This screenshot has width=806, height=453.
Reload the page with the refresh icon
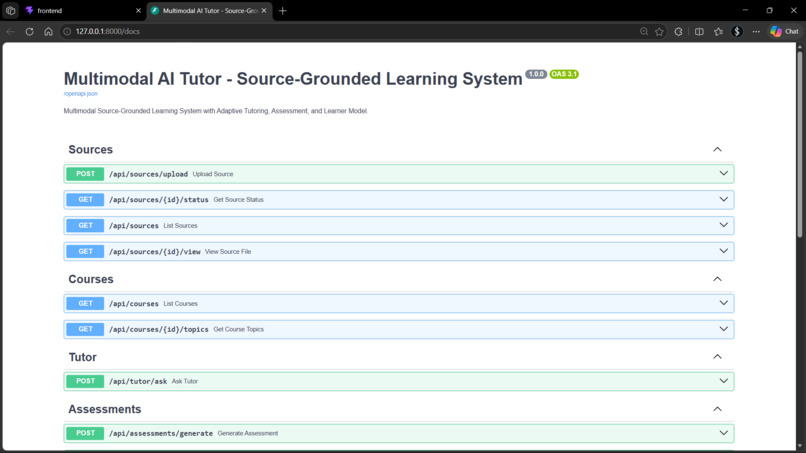coord(29,31)
